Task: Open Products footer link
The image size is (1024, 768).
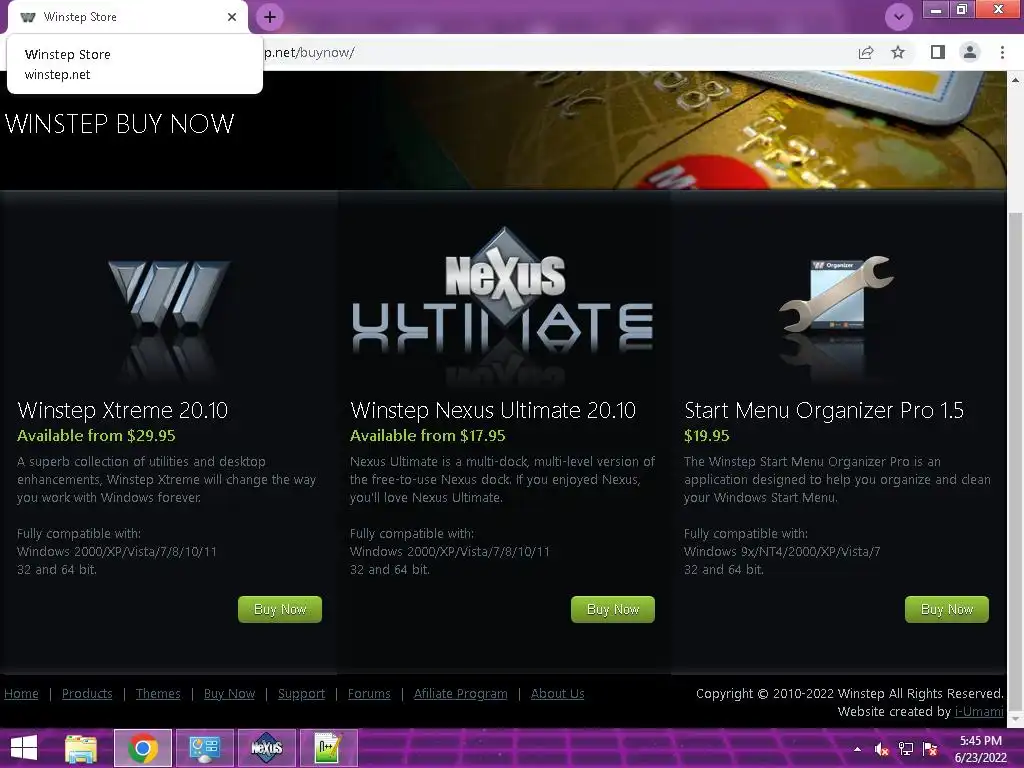Action: point(87,694)
